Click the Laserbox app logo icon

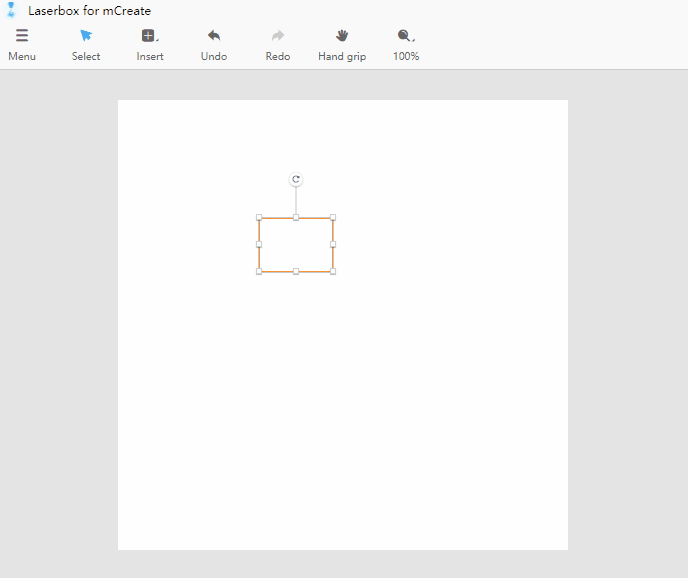click(x=11, y=10)
